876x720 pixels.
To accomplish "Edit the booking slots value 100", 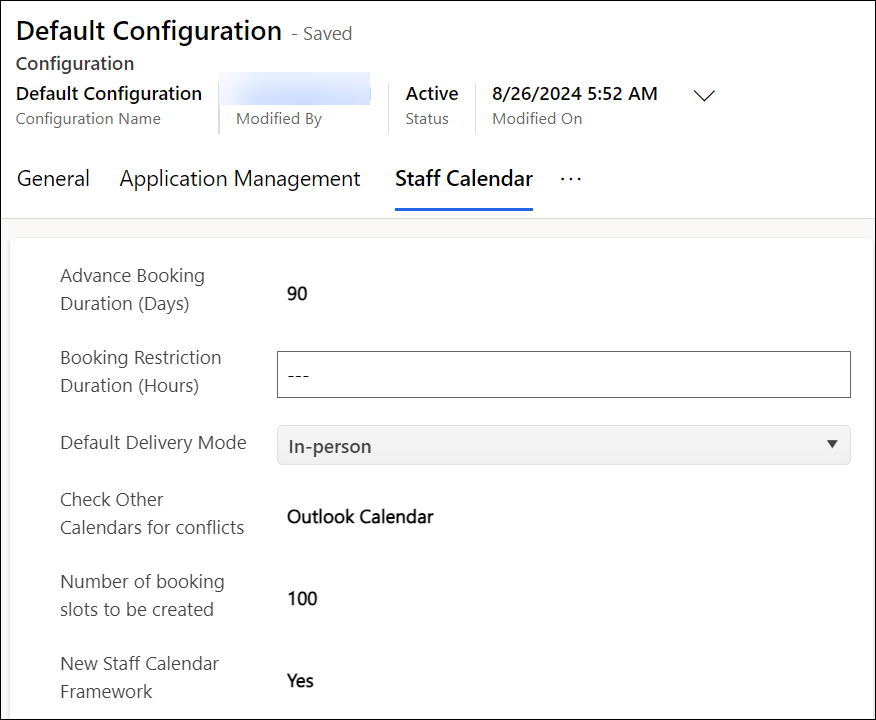I will (302, 599).
